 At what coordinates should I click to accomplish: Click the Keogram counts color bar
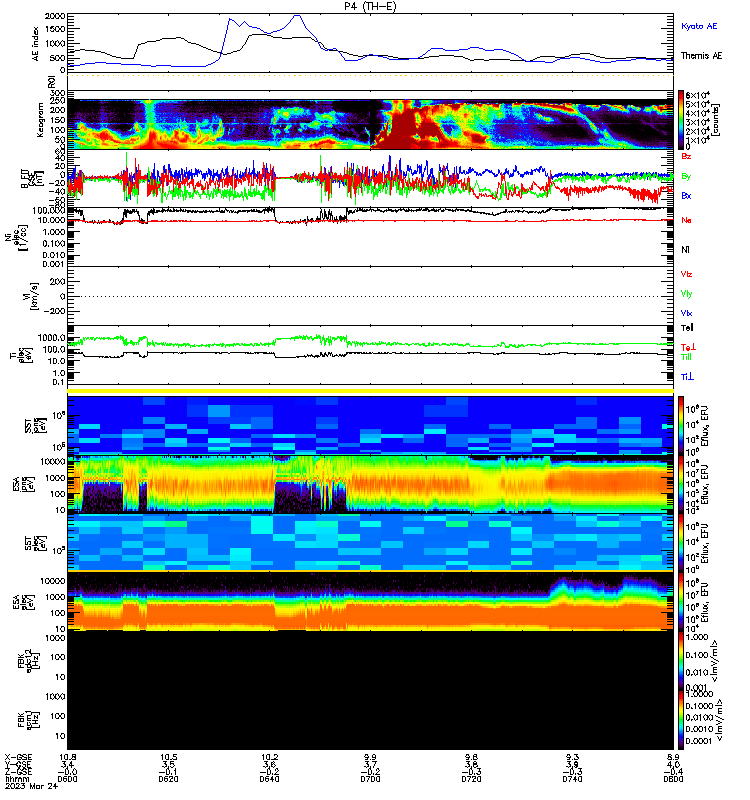(681, 120)
